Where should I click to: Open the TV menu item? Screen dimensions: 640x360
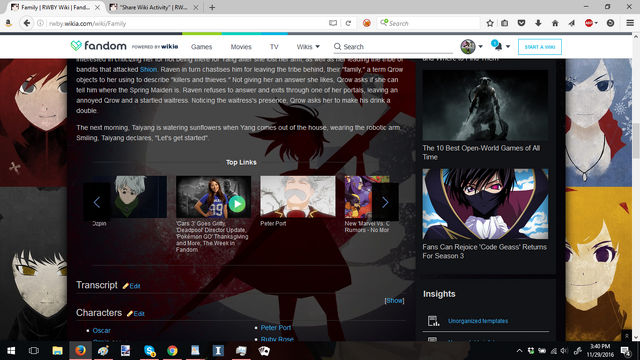click(x=274, y=47)
